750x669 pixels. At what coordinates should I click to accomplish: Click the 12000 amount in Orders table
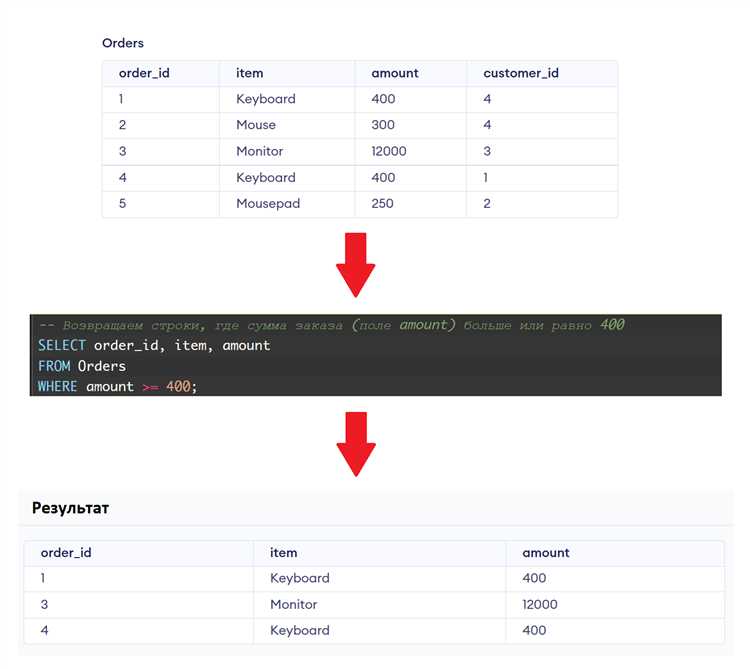coord(390,151)
